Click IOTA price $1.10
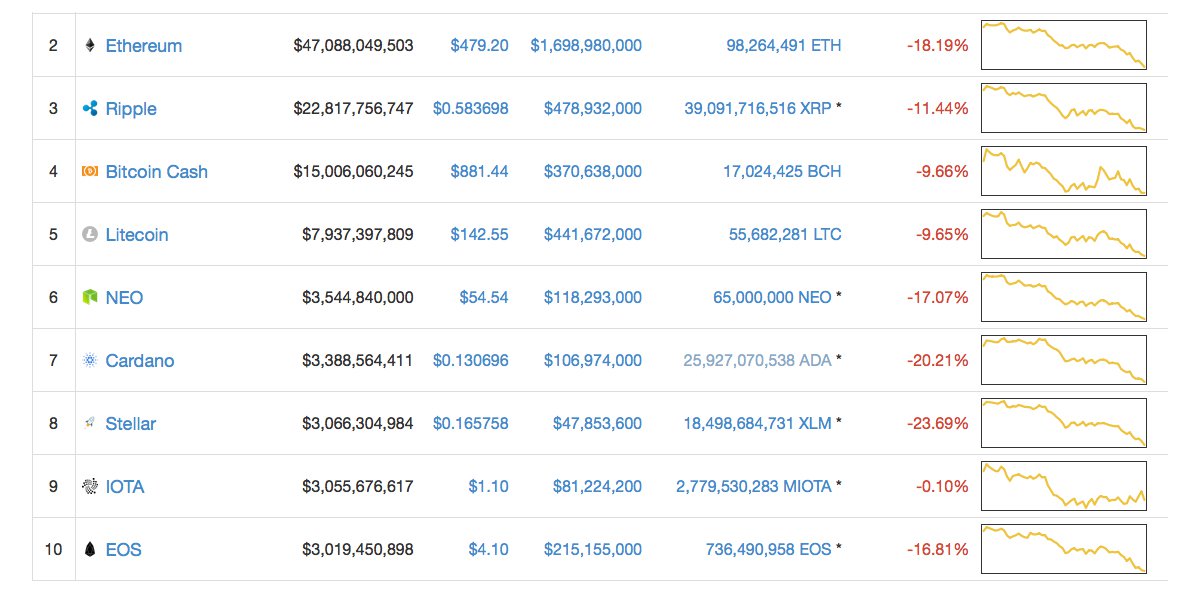 coord(488,486)
